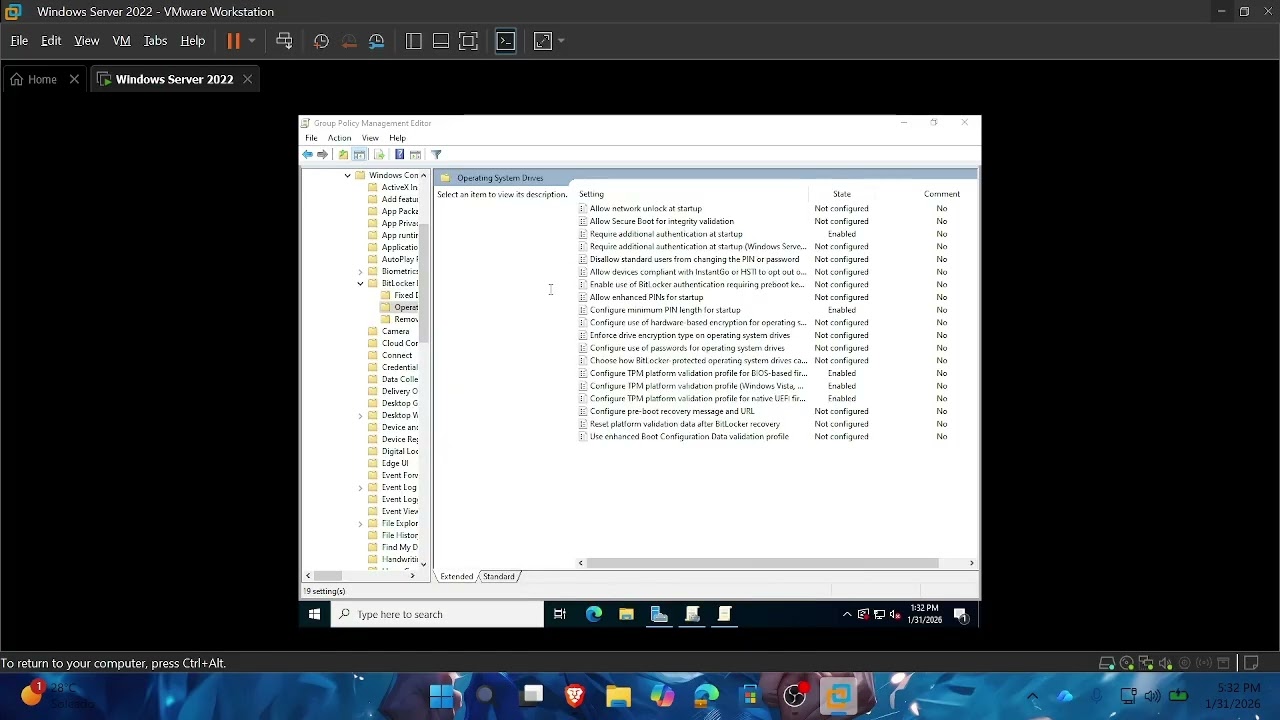
Task: Select 'Allow Secure Boot for integrity validation'
Action: (x=662, y=222)
